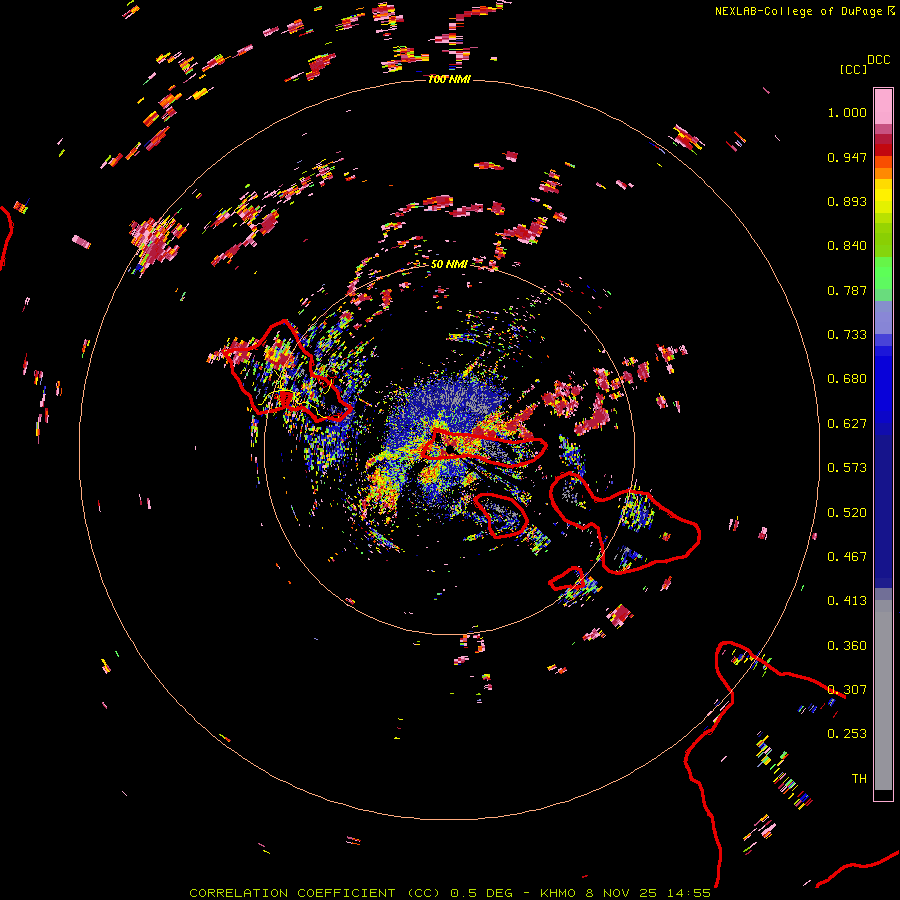The width and height of the screenshot is (900, 900).
Task: Click the 0.787 scale value
Action: (847, 290)
